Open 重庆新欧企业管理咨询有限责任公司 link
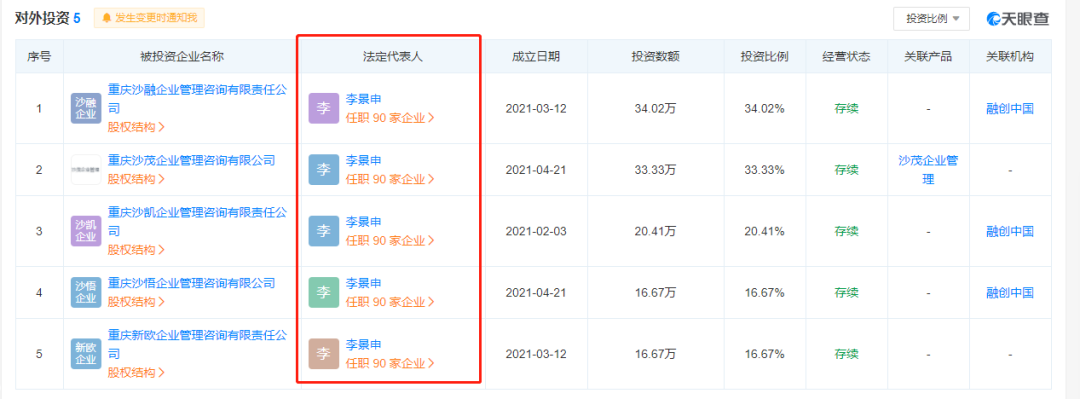 tap(197, 344)
